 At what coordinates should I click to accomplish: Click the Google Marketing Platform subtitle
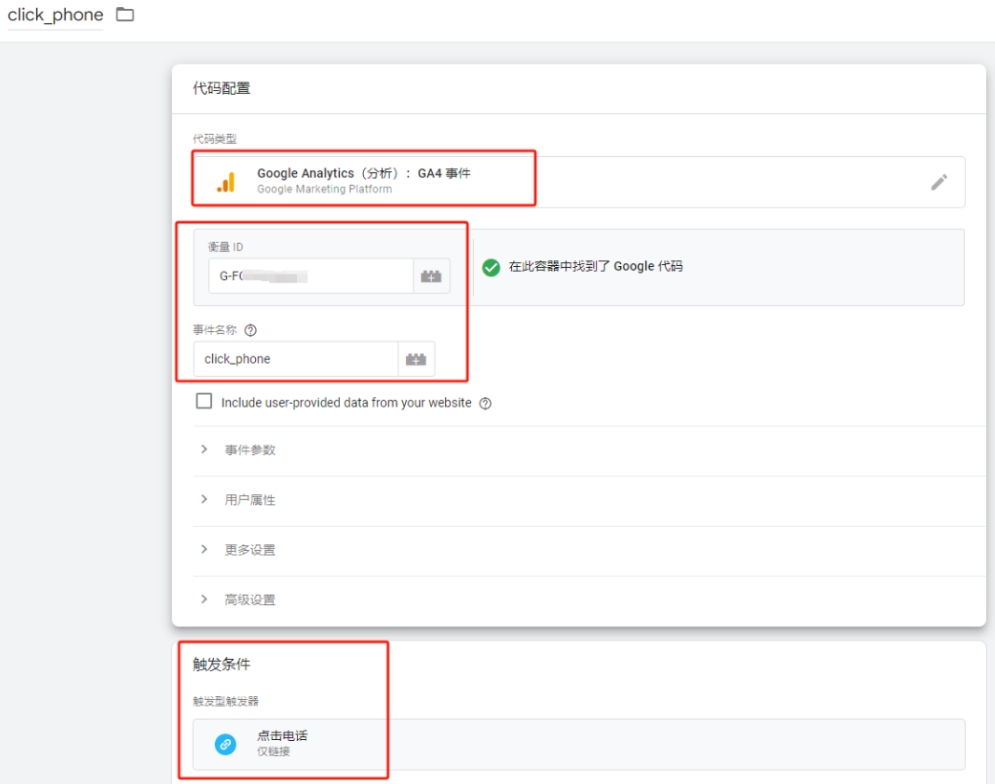coord(324,189)
